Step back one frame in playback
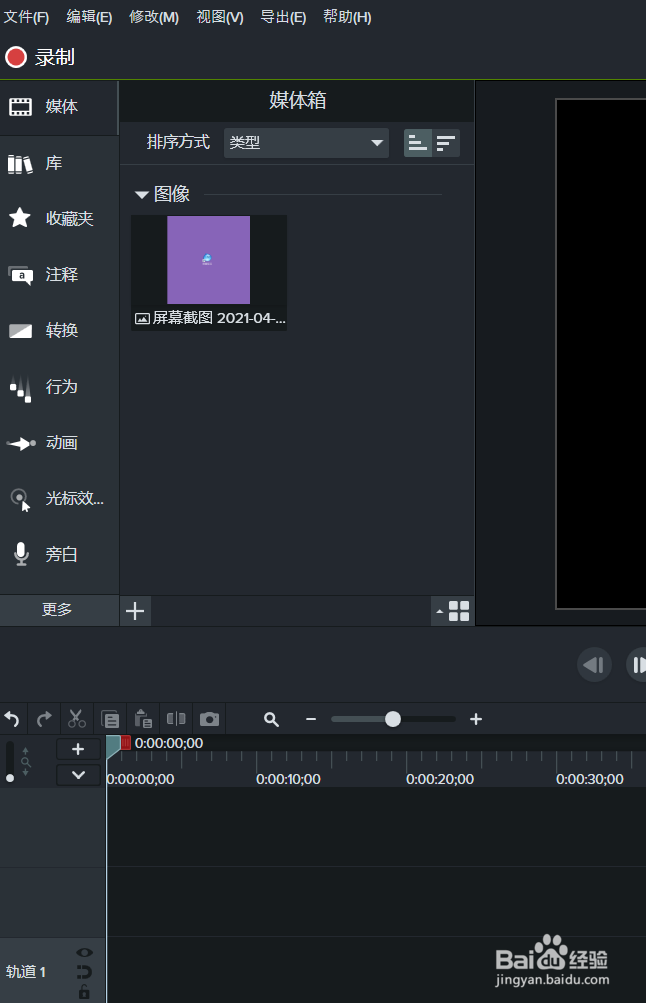 click(594, 665)
